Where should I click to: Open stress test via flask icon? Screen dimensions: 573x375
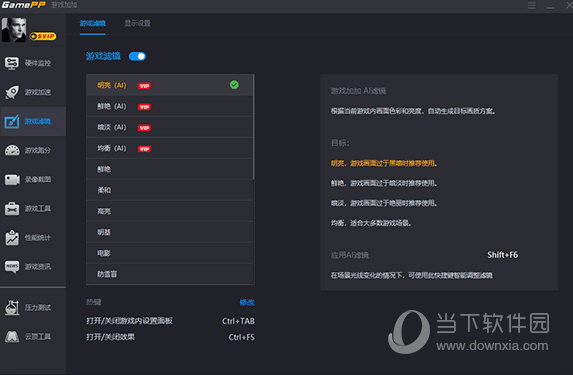coord(12,307)
